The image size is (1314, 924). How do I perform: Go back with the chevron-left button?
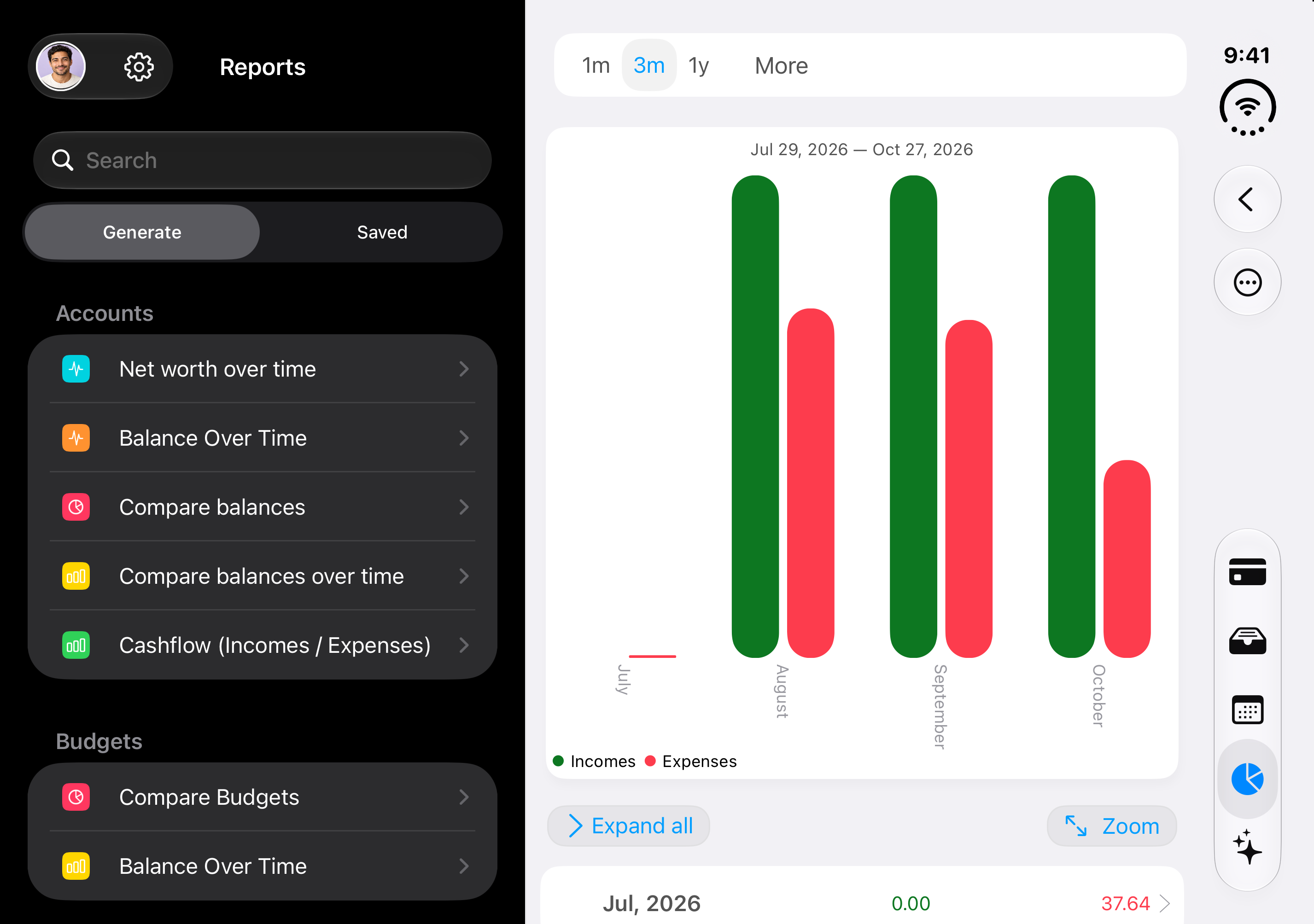1247,199
